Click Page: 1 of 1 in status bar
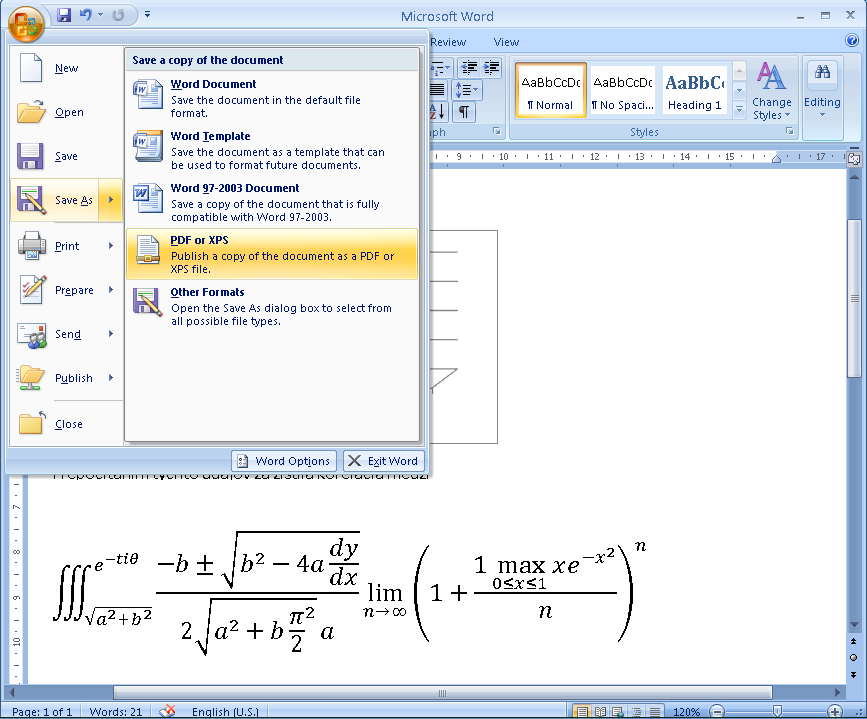 coord(42,711)
